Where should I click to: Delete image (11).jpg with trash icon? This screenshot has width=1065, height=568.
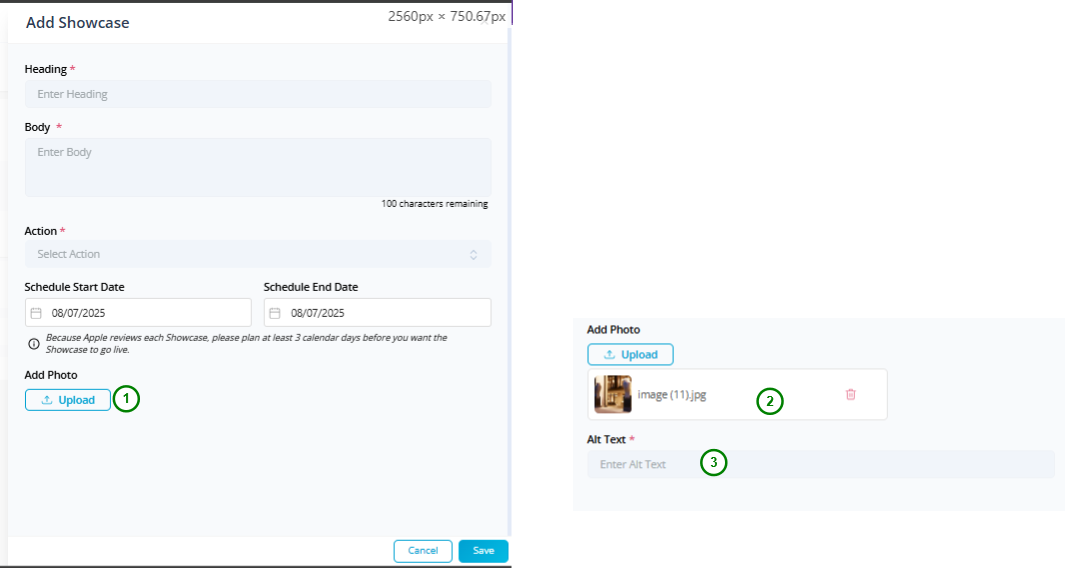[850, 394]
